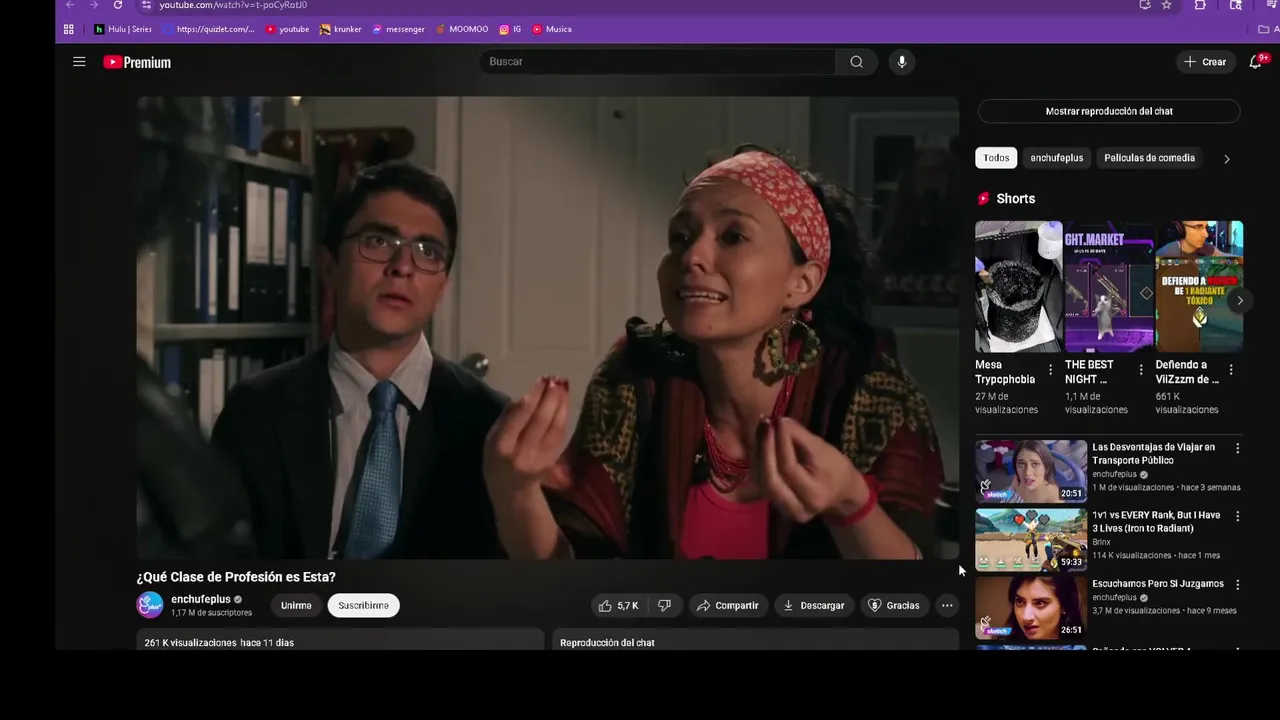Click the browser address bar URL

[233, 5]
